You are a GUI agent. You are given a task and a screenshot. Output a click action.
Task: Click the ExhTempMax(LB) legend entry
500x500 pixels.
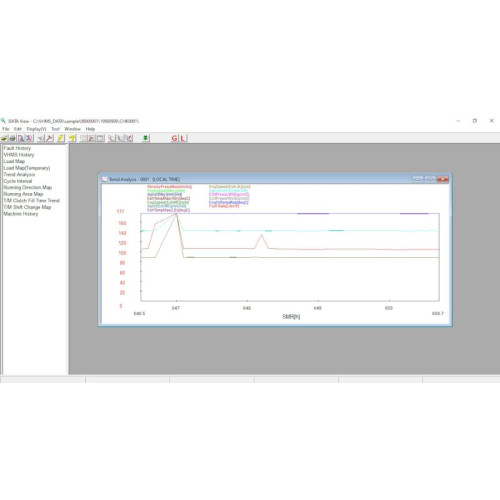pyautogui.click(x=168, y=210)
